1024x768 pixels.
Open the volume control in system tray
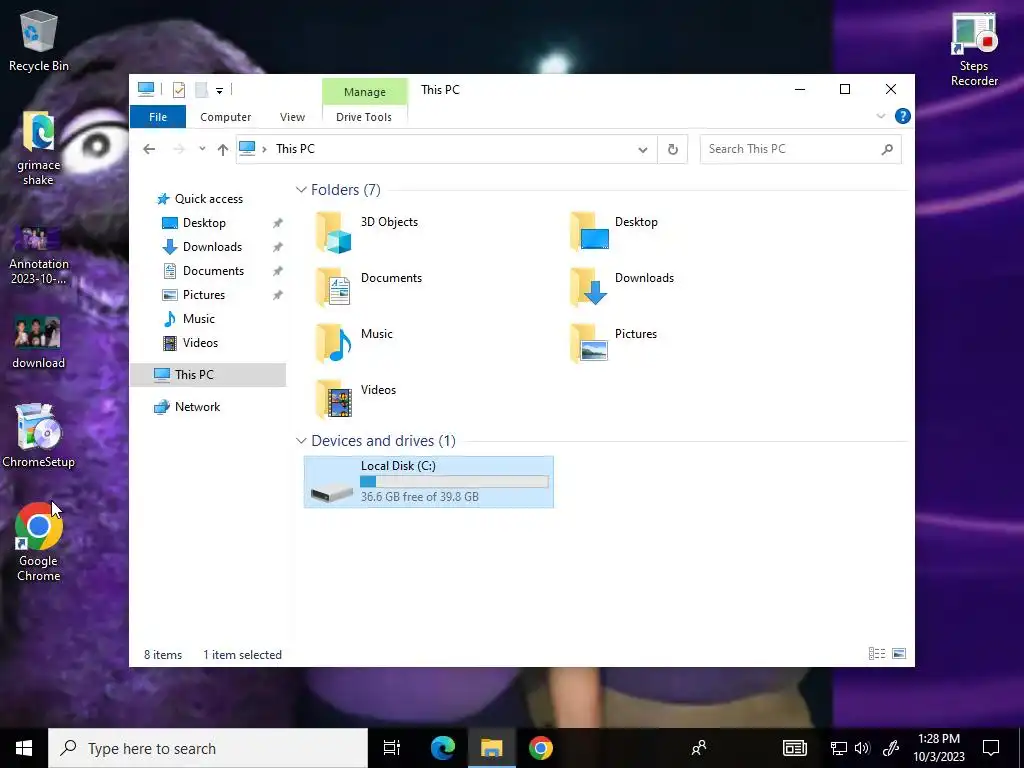tap(862, 748)
